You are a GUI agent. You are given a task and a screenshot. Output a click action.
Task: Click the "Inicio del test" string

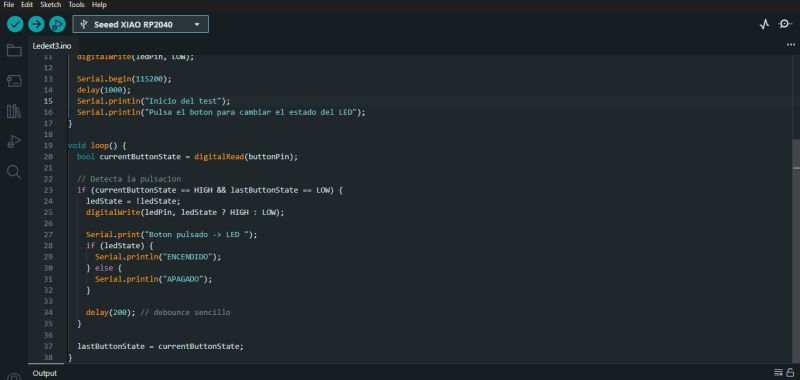tap(182, 101)
